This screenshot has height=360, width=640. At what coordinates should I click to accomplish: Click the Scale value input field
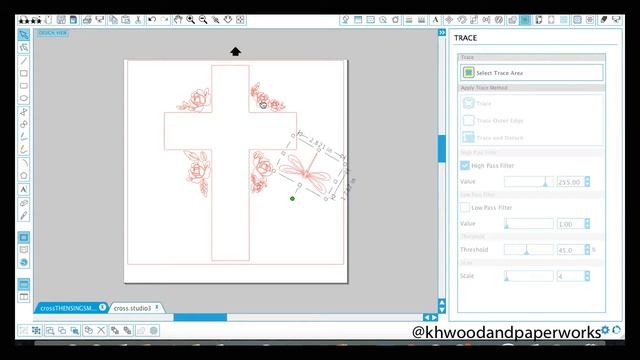point(570,276)
